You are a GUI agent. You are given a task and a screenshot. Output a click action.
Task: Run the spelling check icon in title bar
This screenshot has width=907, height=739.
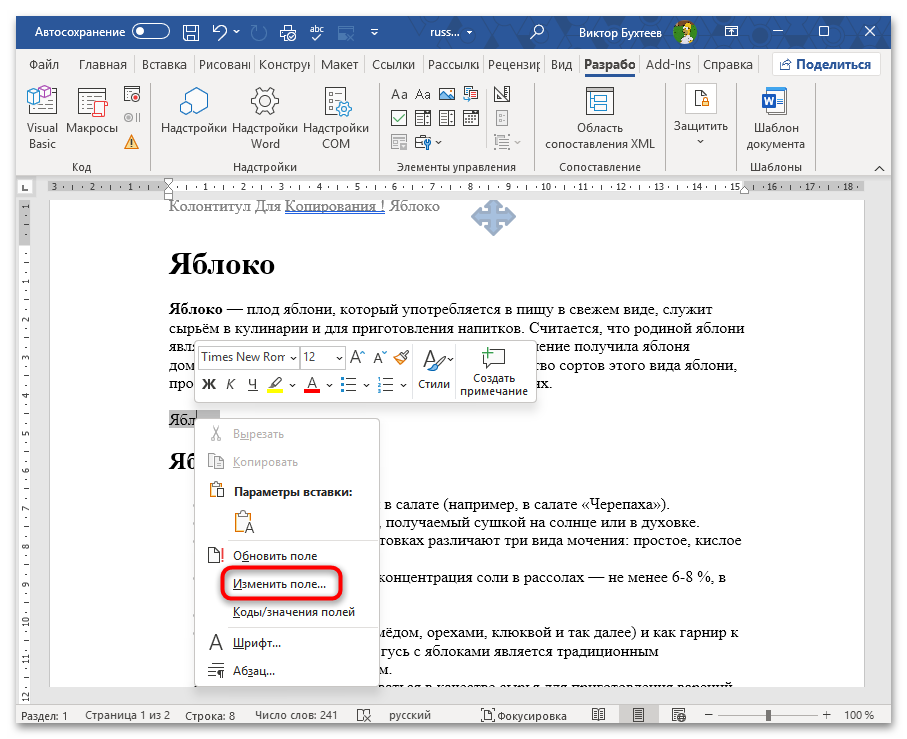pos(316,32)
